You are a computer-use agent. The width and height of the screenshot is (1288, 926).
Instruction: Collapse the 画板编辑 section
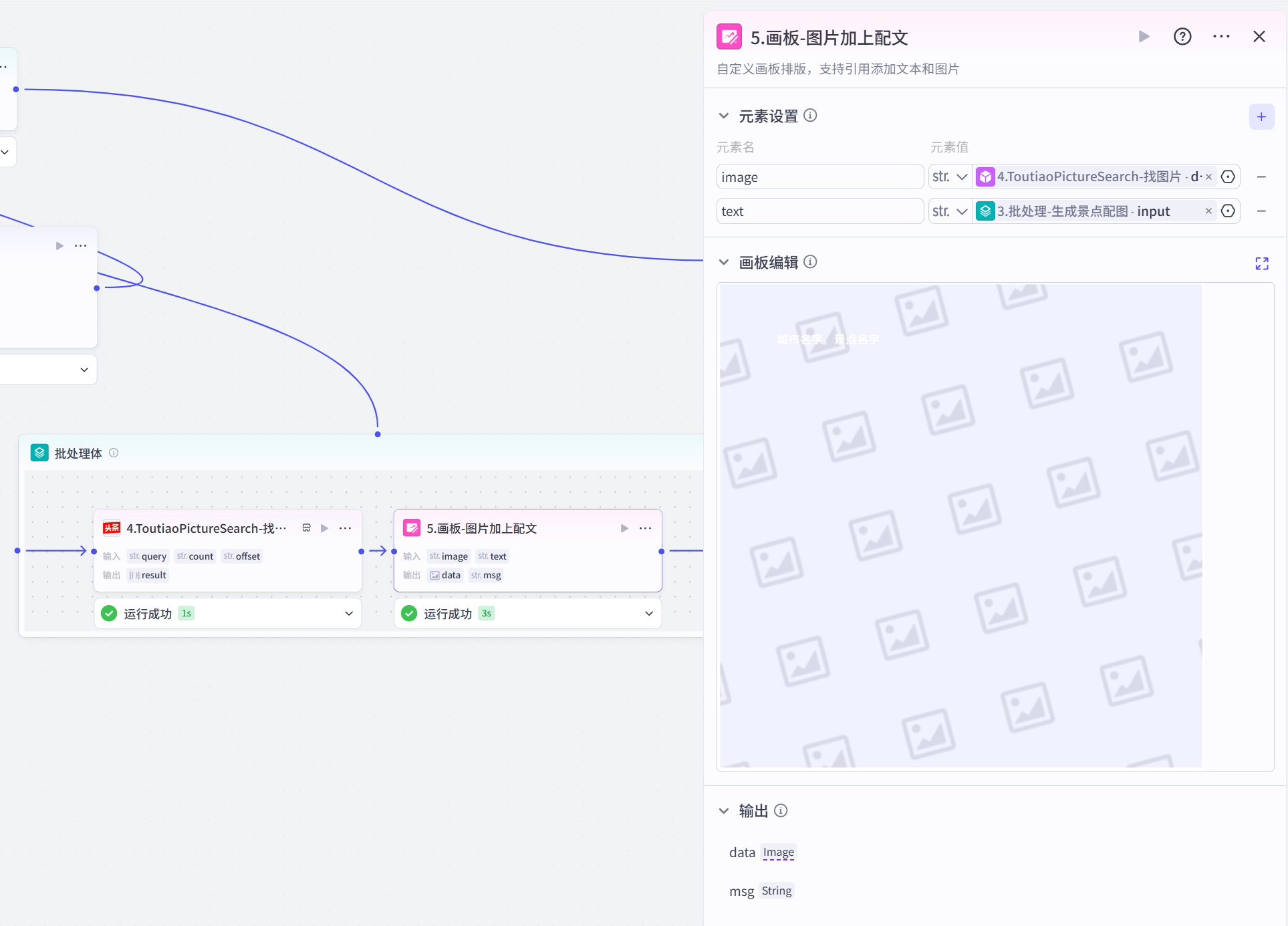click(723, 262)
